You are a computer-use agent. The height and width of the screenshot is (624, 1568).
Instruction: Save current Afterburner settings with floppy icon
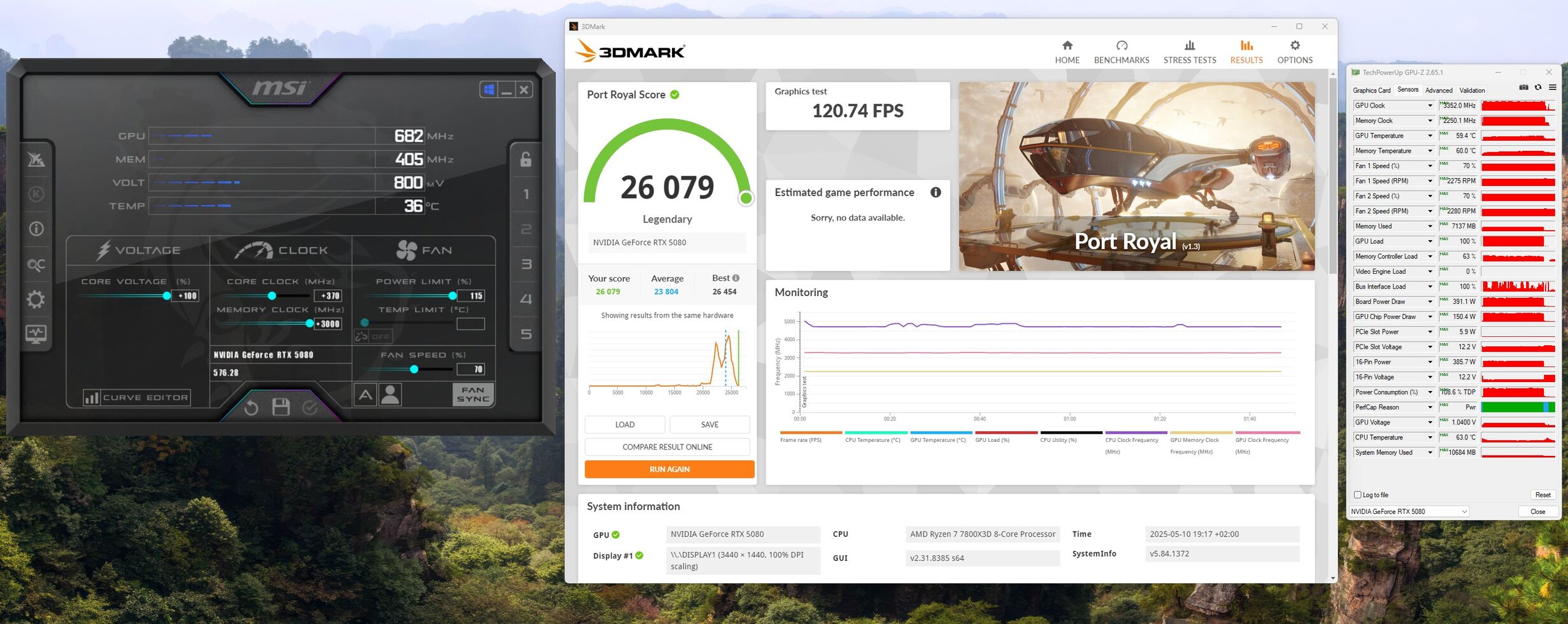click(281, 407)
